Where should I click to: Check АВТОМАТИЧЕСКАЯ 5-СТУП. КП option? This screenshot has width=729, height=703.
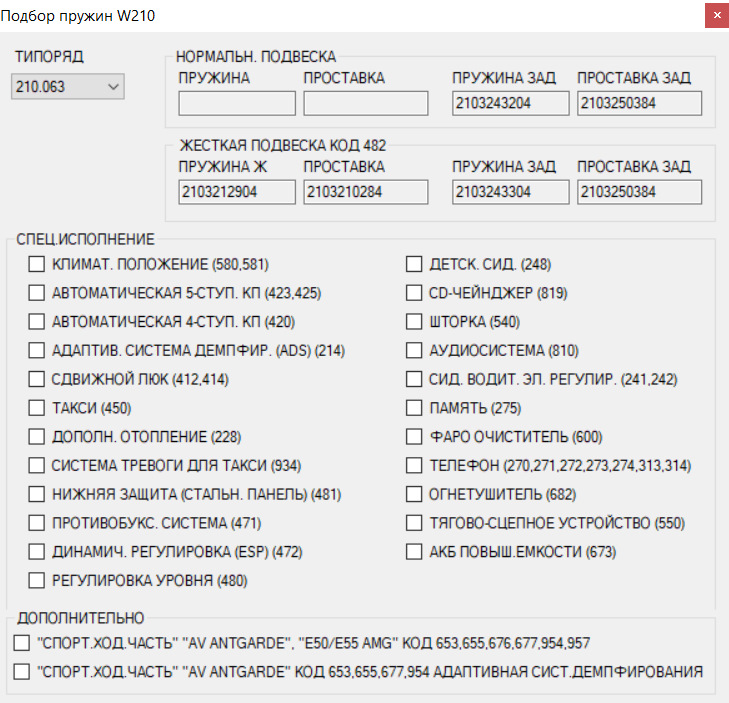tap(37, 293)
